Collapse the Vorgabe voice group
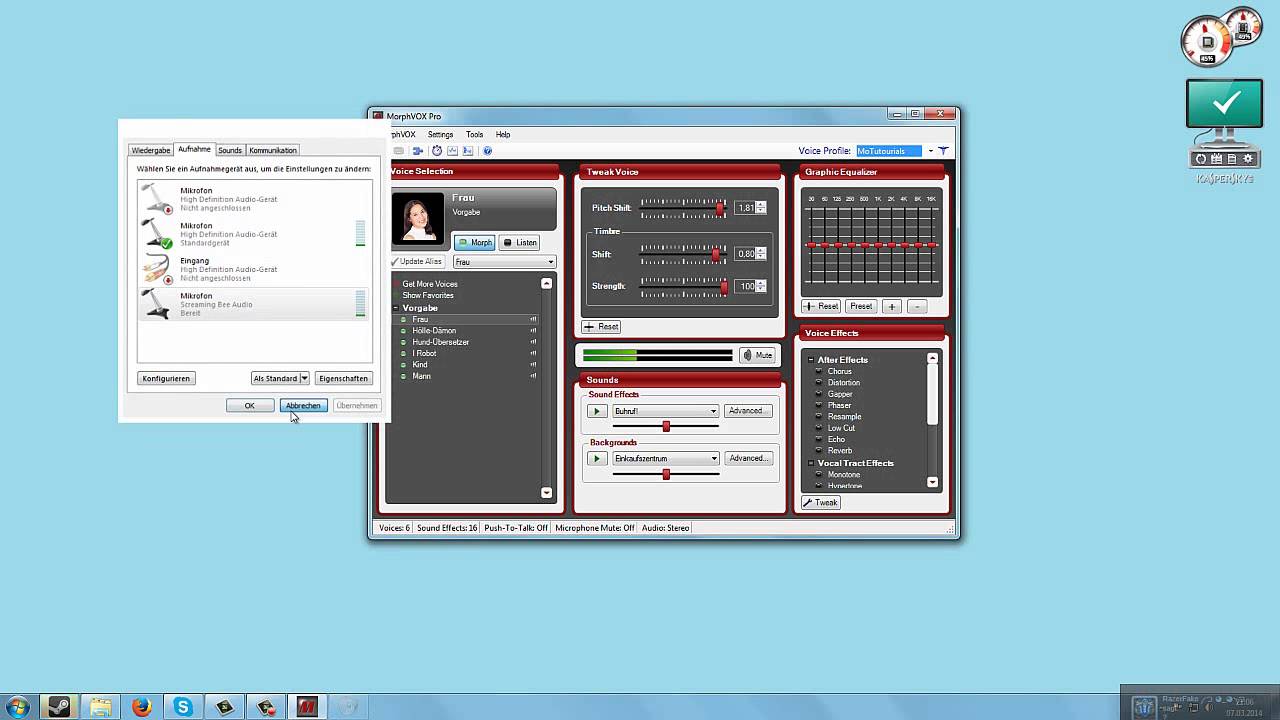The width and height of the screenshot is (1280, 720). click(x=398, y=308)
